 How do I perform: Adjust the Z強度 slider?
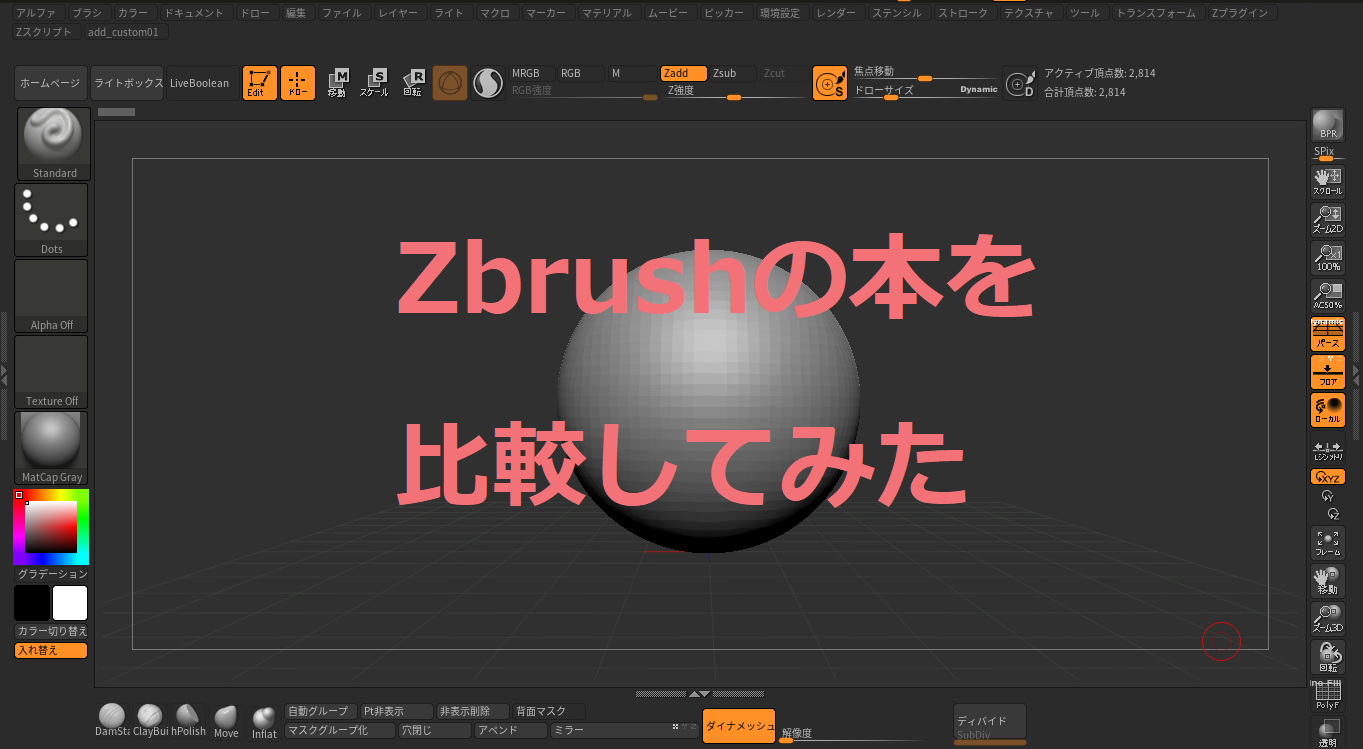click(735, 92)
